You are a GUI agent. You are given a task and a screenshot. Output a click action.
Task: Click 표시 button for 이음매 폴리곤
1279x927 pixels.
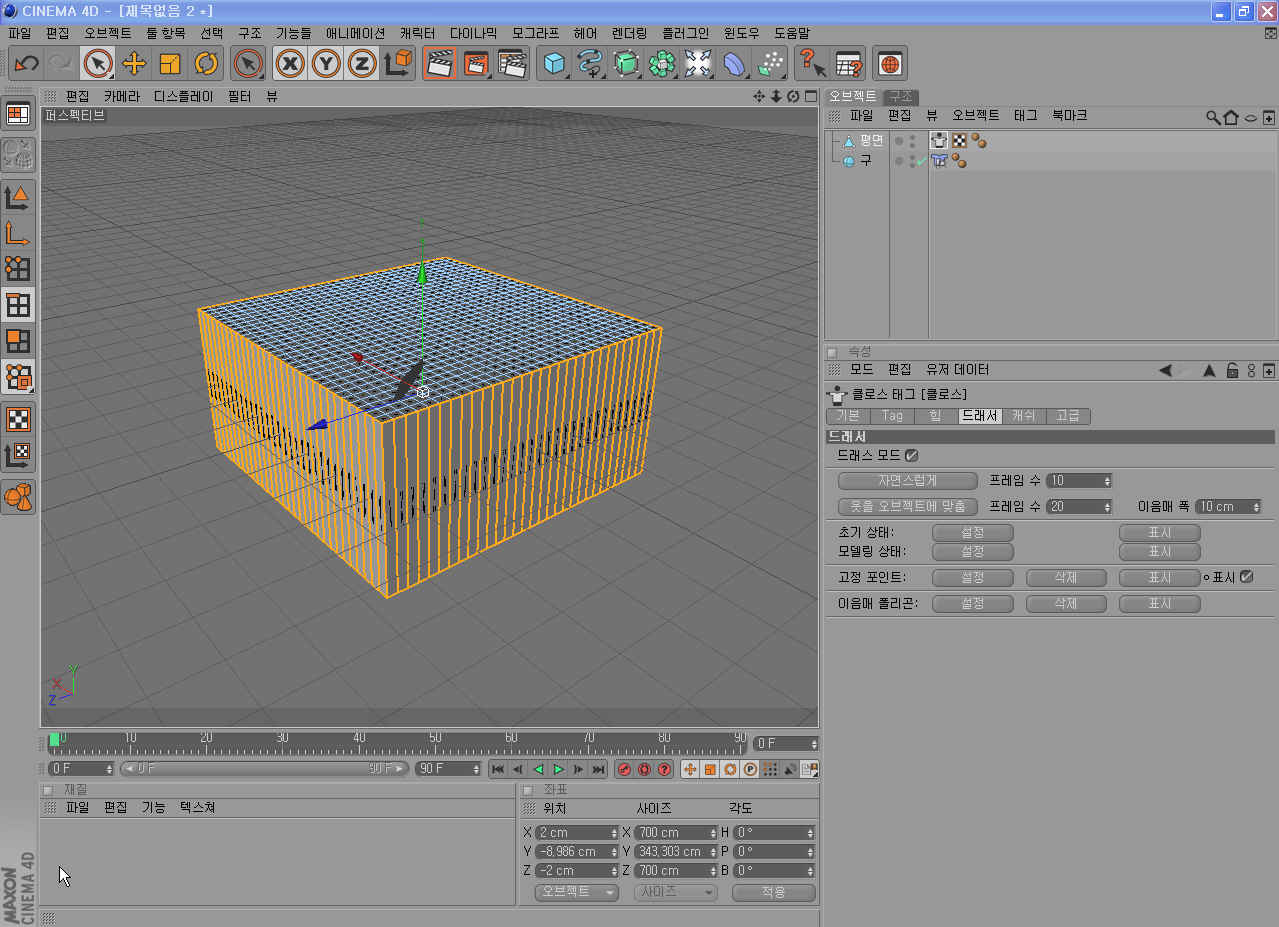1160,604
